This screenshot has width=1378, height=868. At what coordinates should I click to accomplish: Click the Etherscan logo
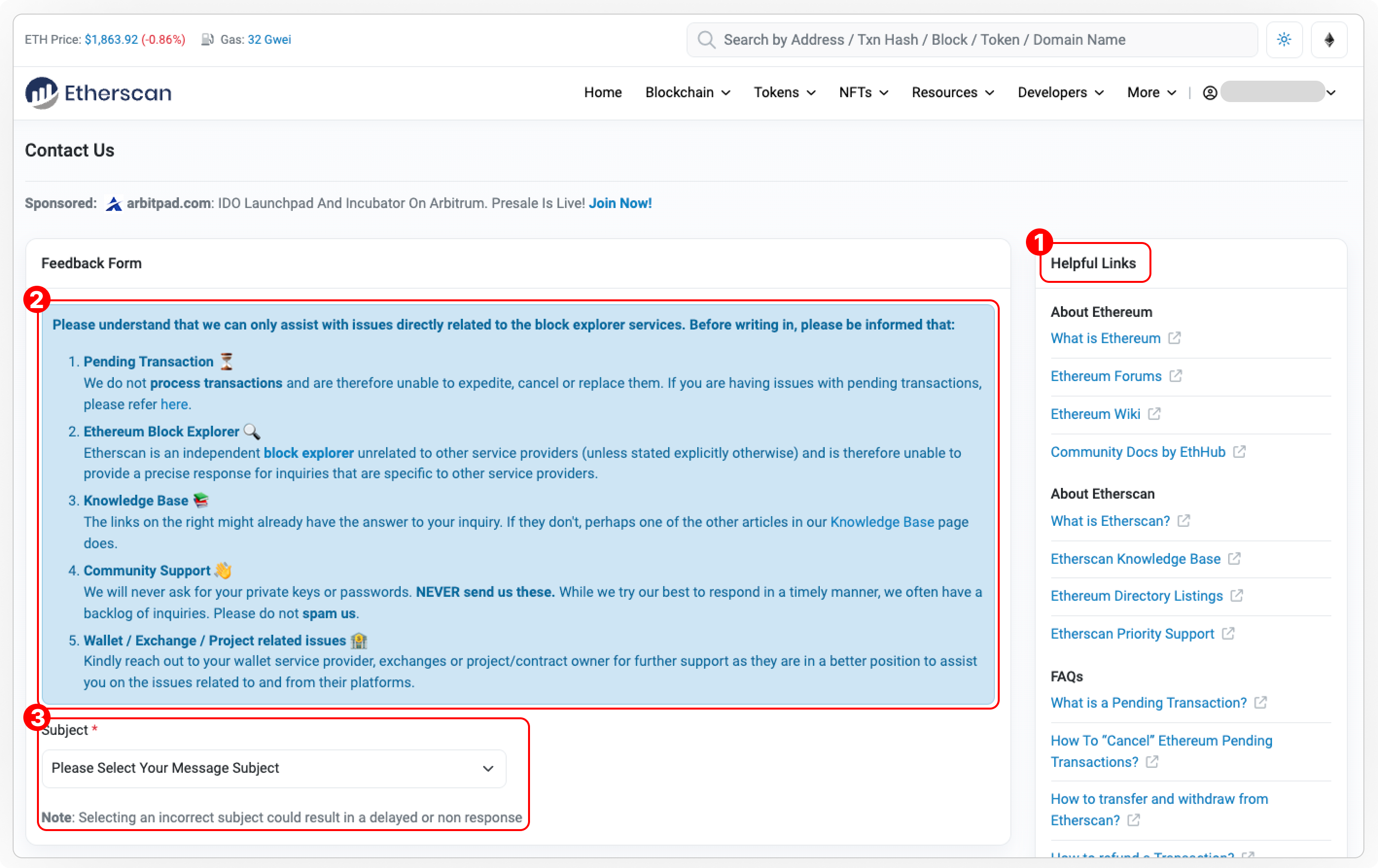click(98, 92)
